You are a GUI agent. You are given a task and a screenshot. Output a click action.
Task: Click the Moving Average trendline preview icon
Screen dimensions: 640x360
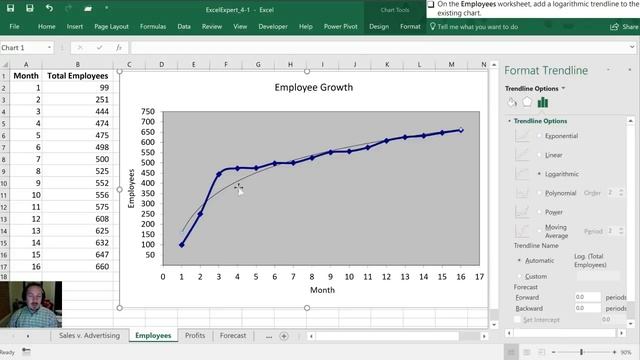point(522,231)
